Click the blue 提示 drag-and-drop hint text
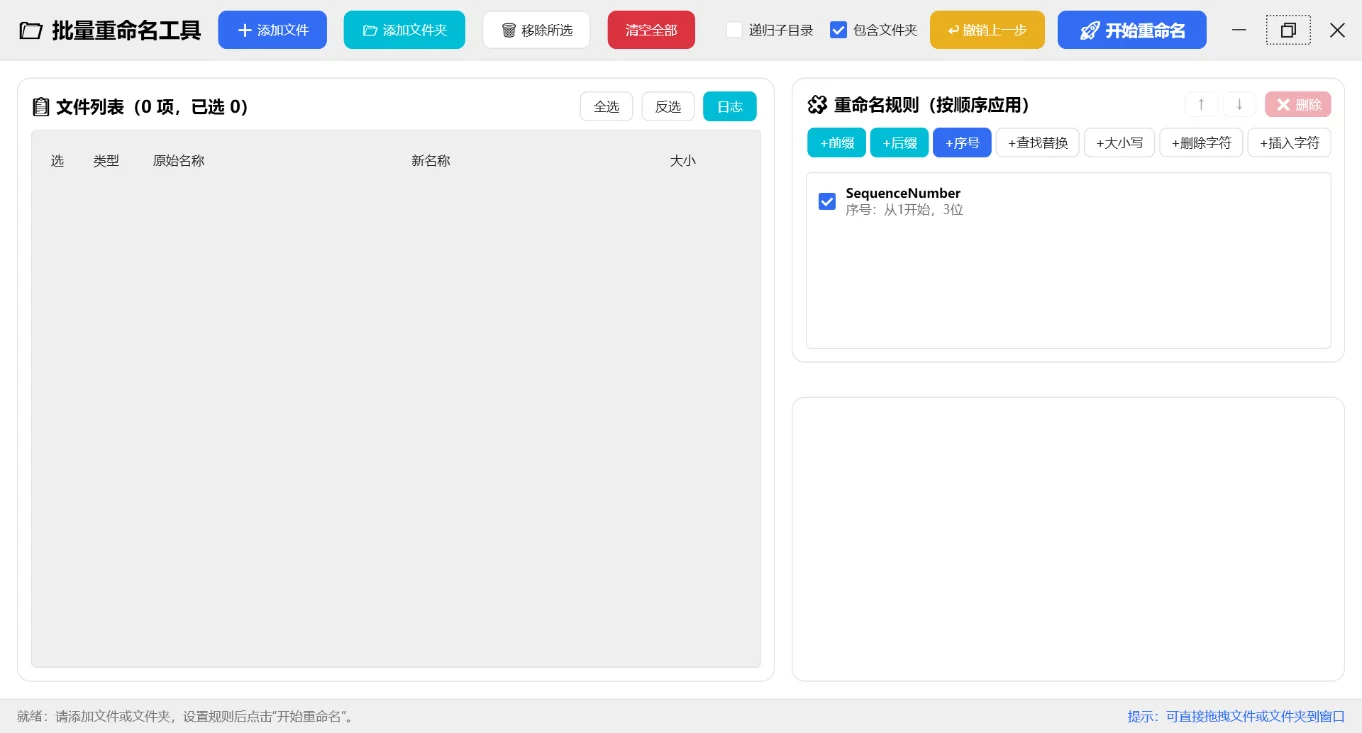 point(1236,717)
